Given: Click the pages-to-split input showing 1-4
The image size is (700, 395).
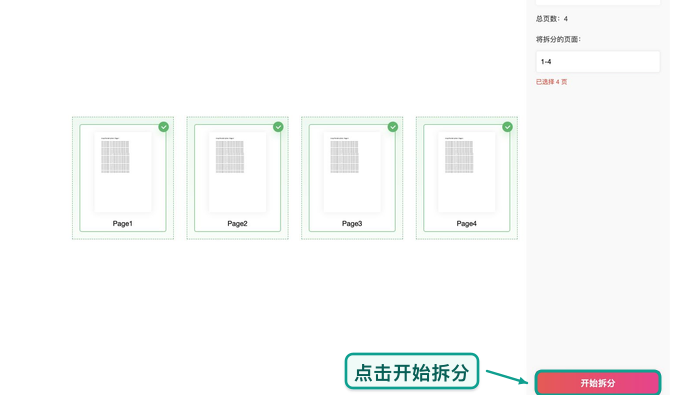Looking at the screenshot, I should click(598, 62).
